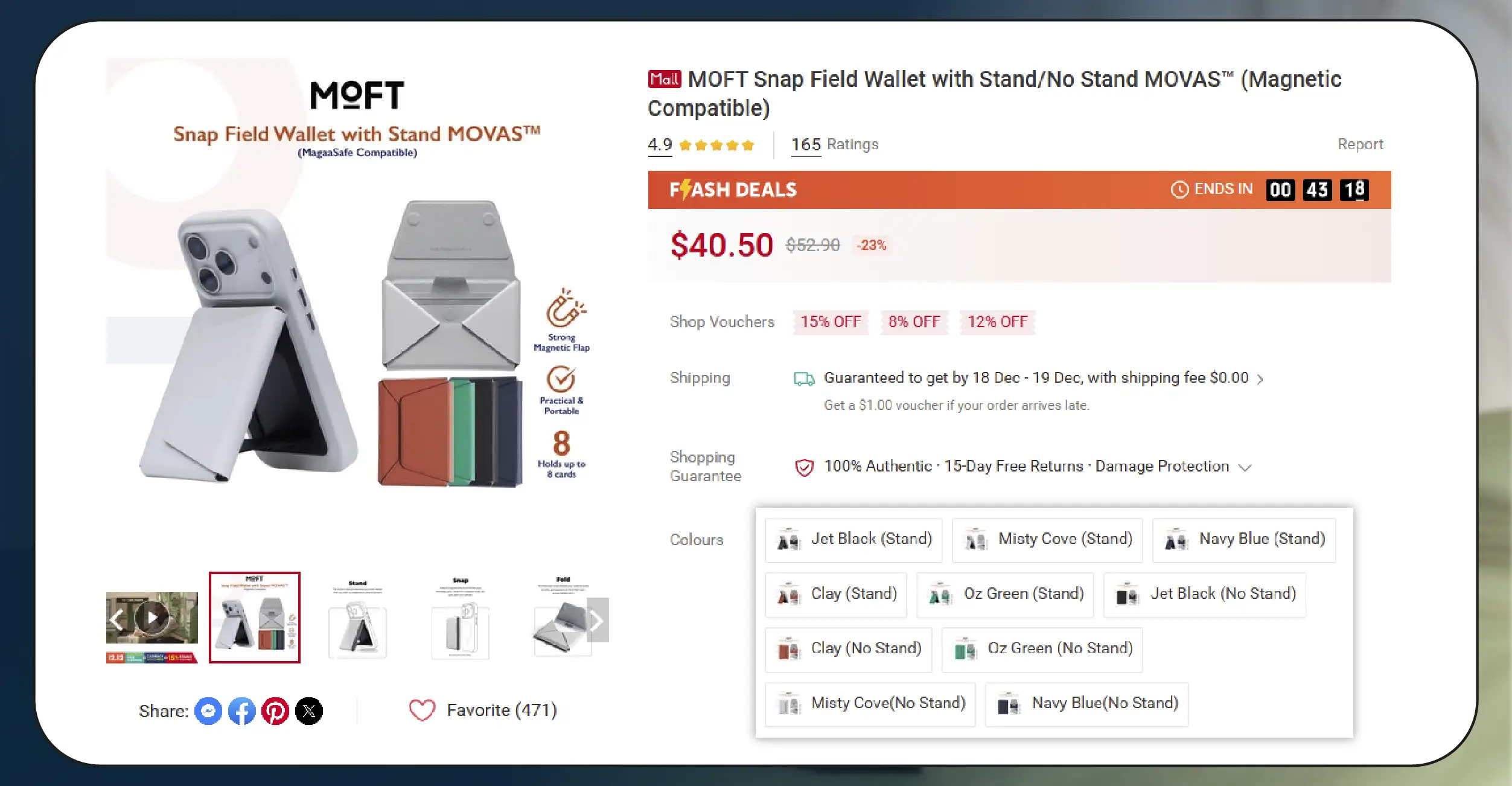The image size is (1512, 786).
Task: Select the 12% OFF voucher
Action: pyautogui.click(x=997, y=322)
